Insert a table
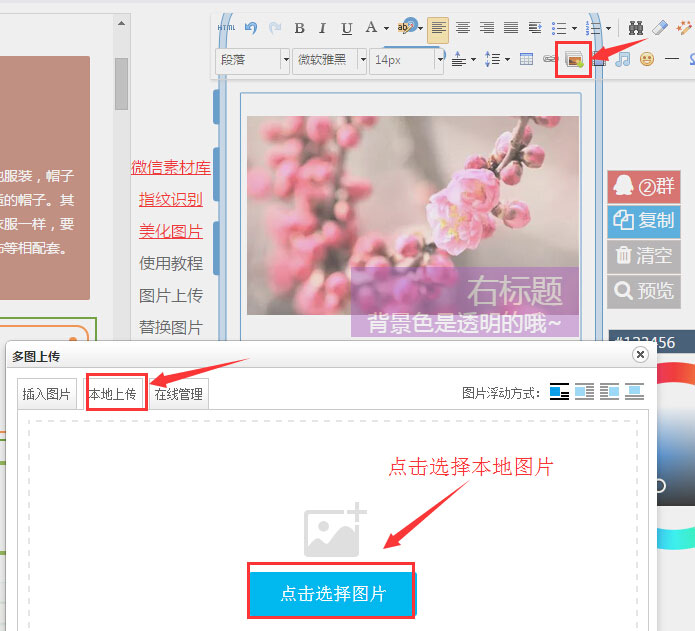 pyautogui.click(x=526, y=59)
